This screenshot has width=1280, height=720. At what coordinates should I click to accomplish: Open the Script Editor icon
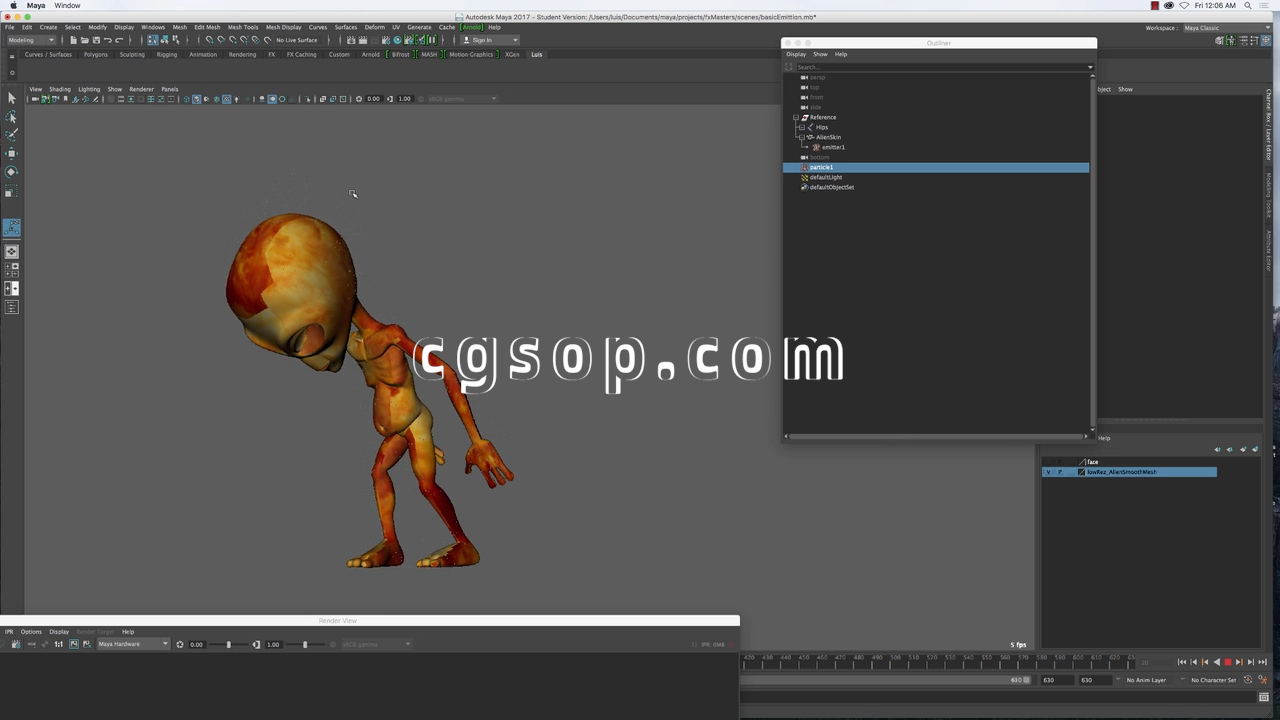1264,697
